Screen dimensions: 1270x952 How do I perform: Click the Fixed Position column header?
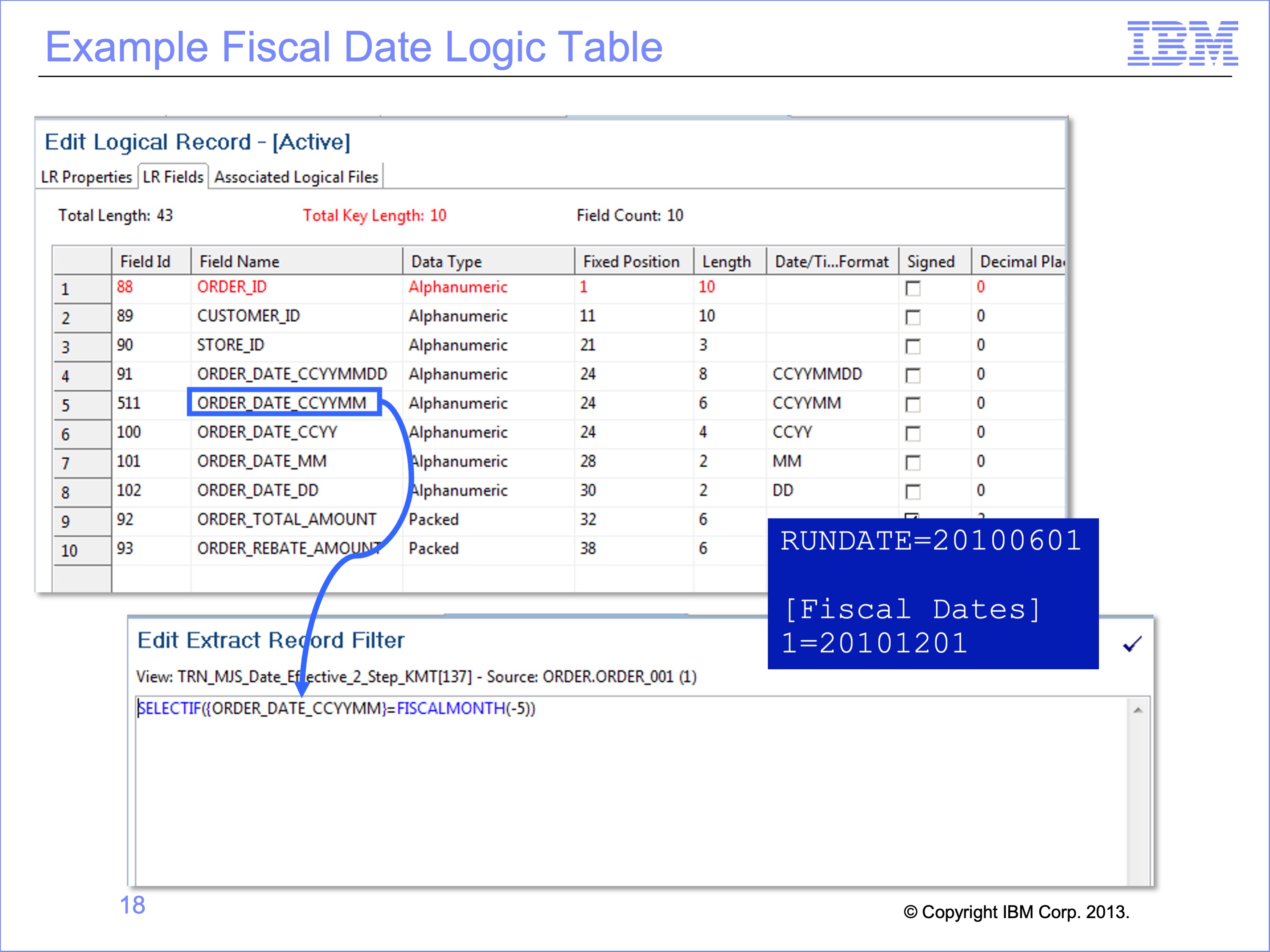tap(631, 262)
